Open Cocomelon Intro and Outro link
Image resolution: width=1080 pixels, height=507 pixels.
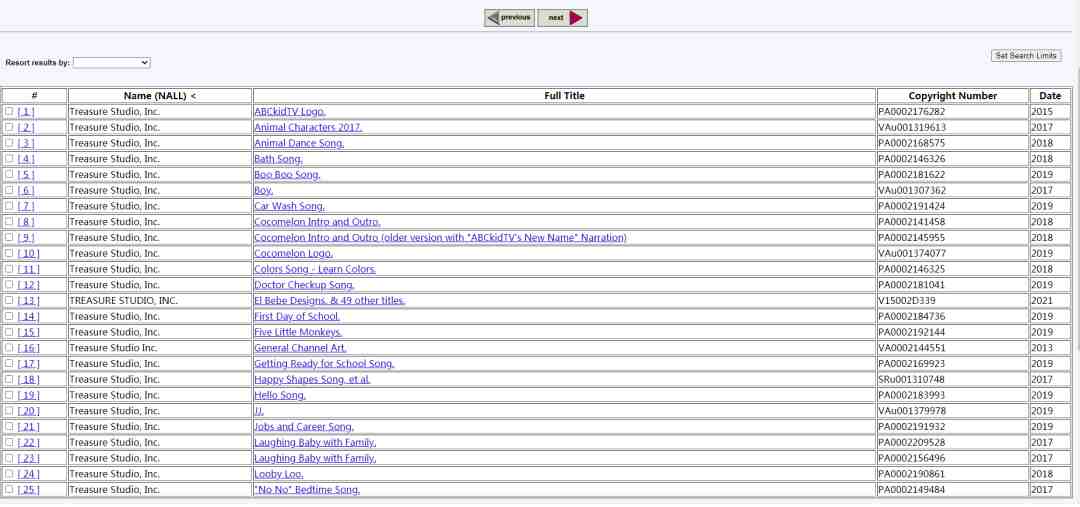point(317,222)
